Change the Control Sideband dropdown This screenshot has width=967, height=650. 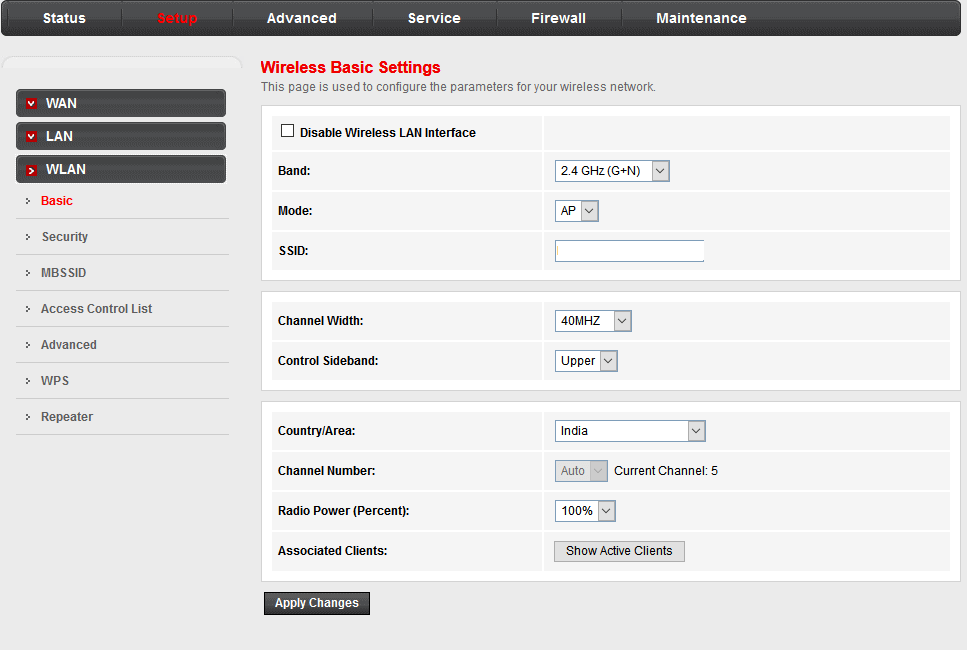tap(586, 361)
